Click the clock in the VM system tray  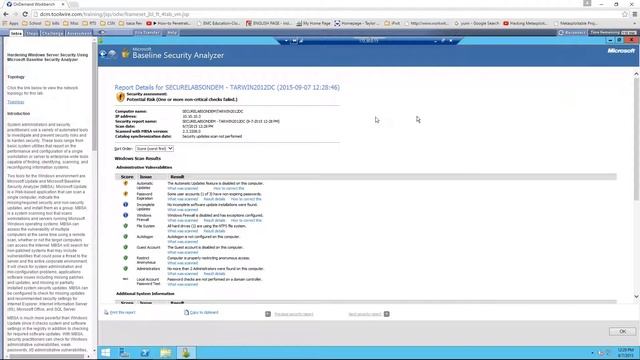pos(625,353)
